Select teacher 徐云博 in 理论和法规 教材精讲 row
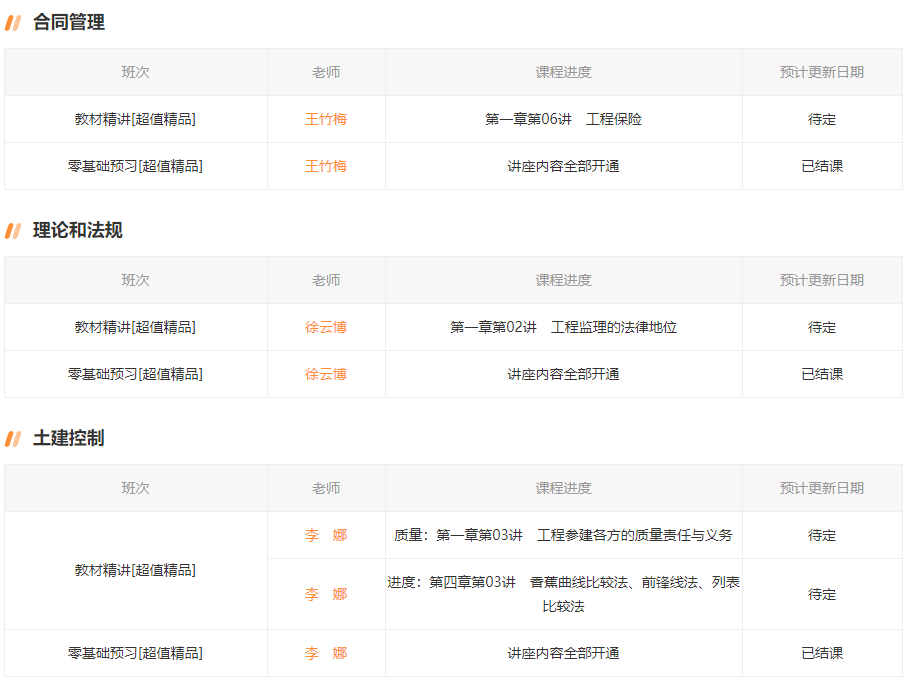920x684 pixels. [326, 327]
